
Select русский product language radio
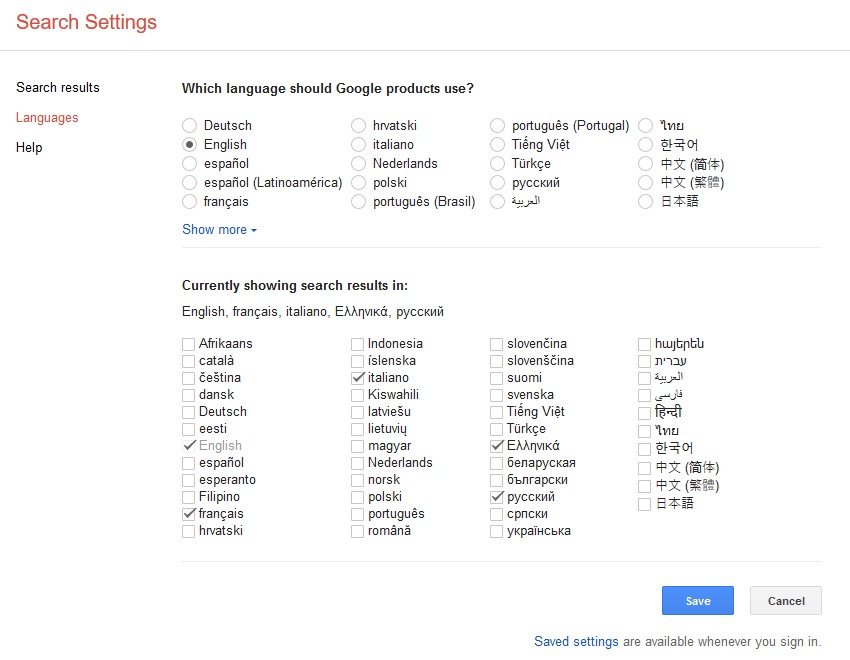497,183
